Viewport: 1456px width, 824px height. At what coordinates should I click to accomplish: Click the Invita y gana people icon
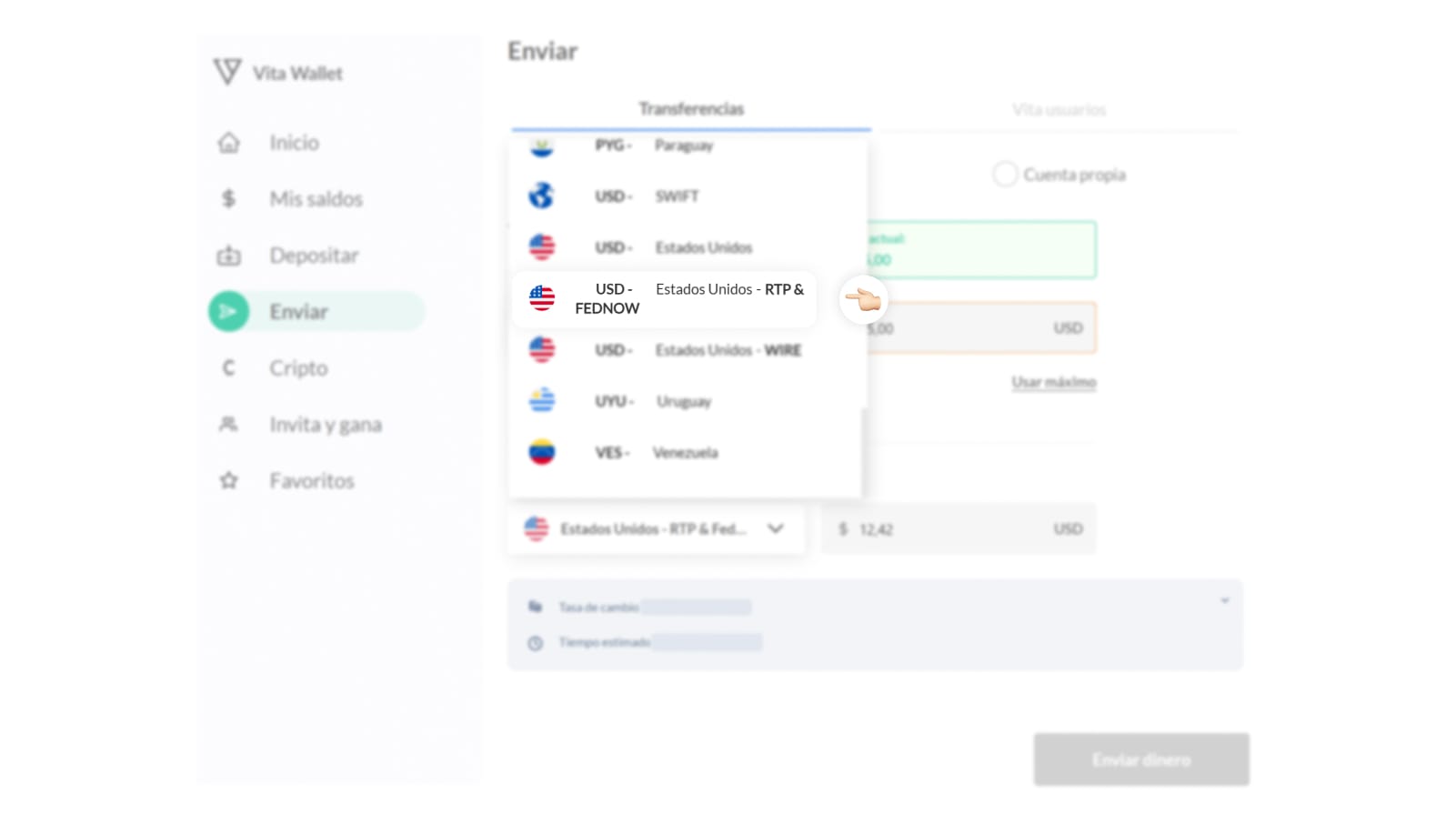click(x=228, y=424)
